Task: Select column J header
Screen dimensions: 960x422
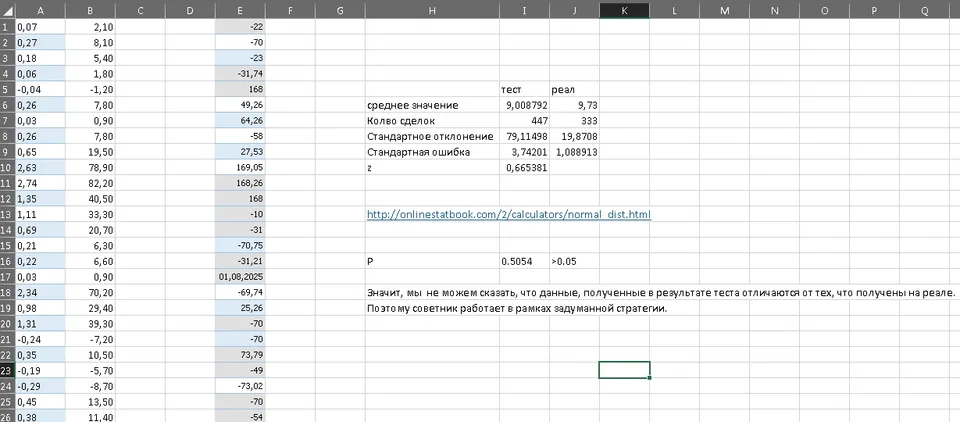Action: point(575,10)
